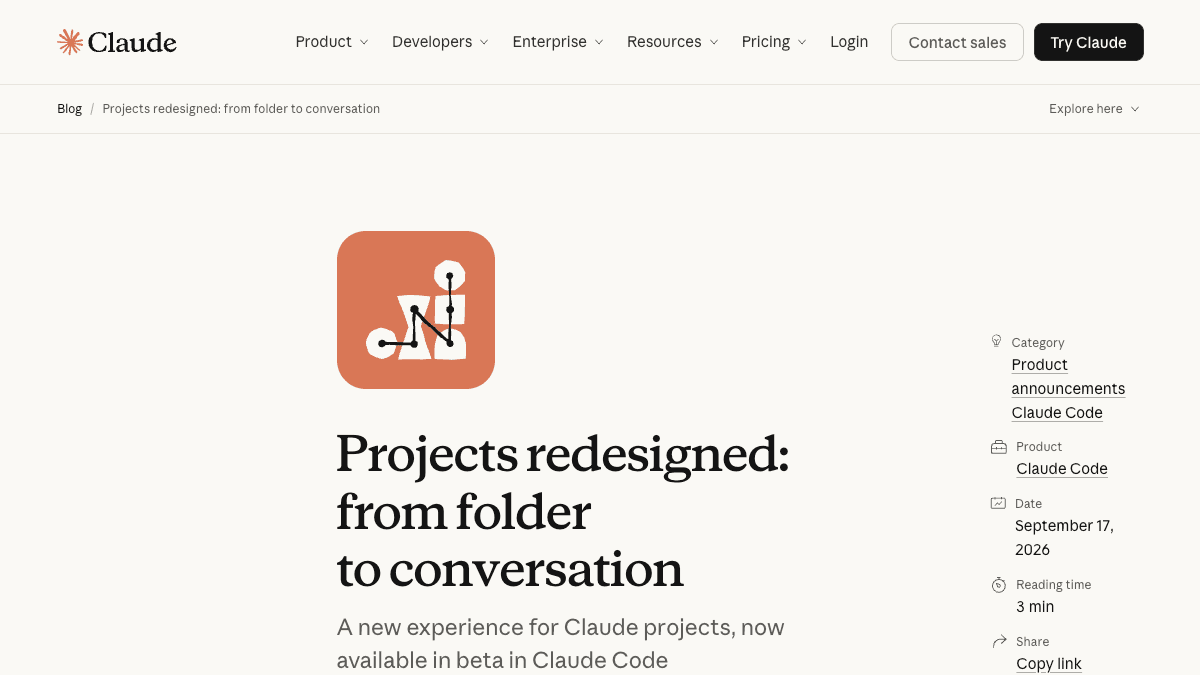Screen dimensions: 1200x675
Task: Click the Reading time stopwatch icon
Action: (x=998, y=585)
